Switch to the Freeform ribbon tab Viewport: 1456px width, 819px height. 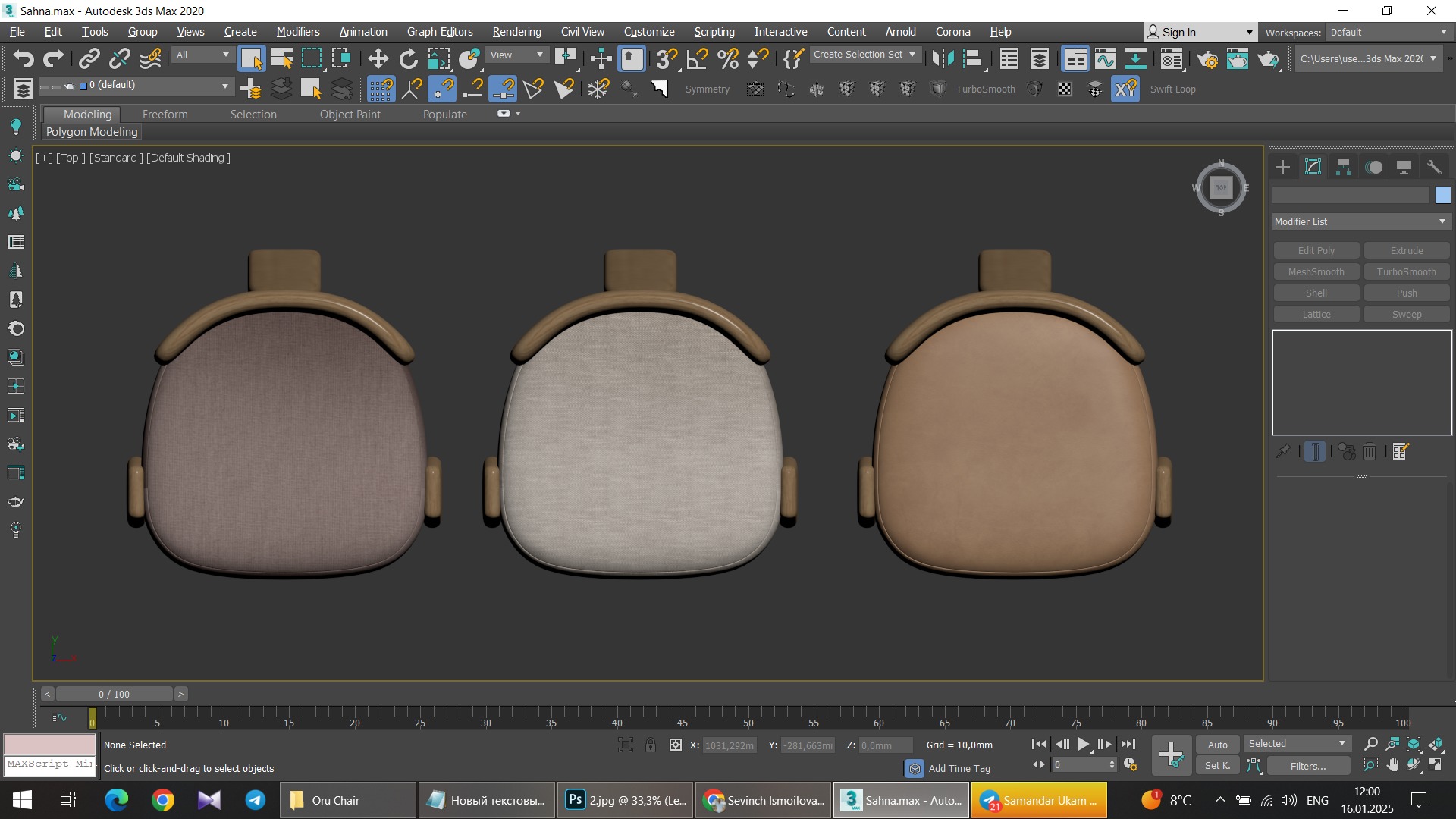[x=165, y=114]
